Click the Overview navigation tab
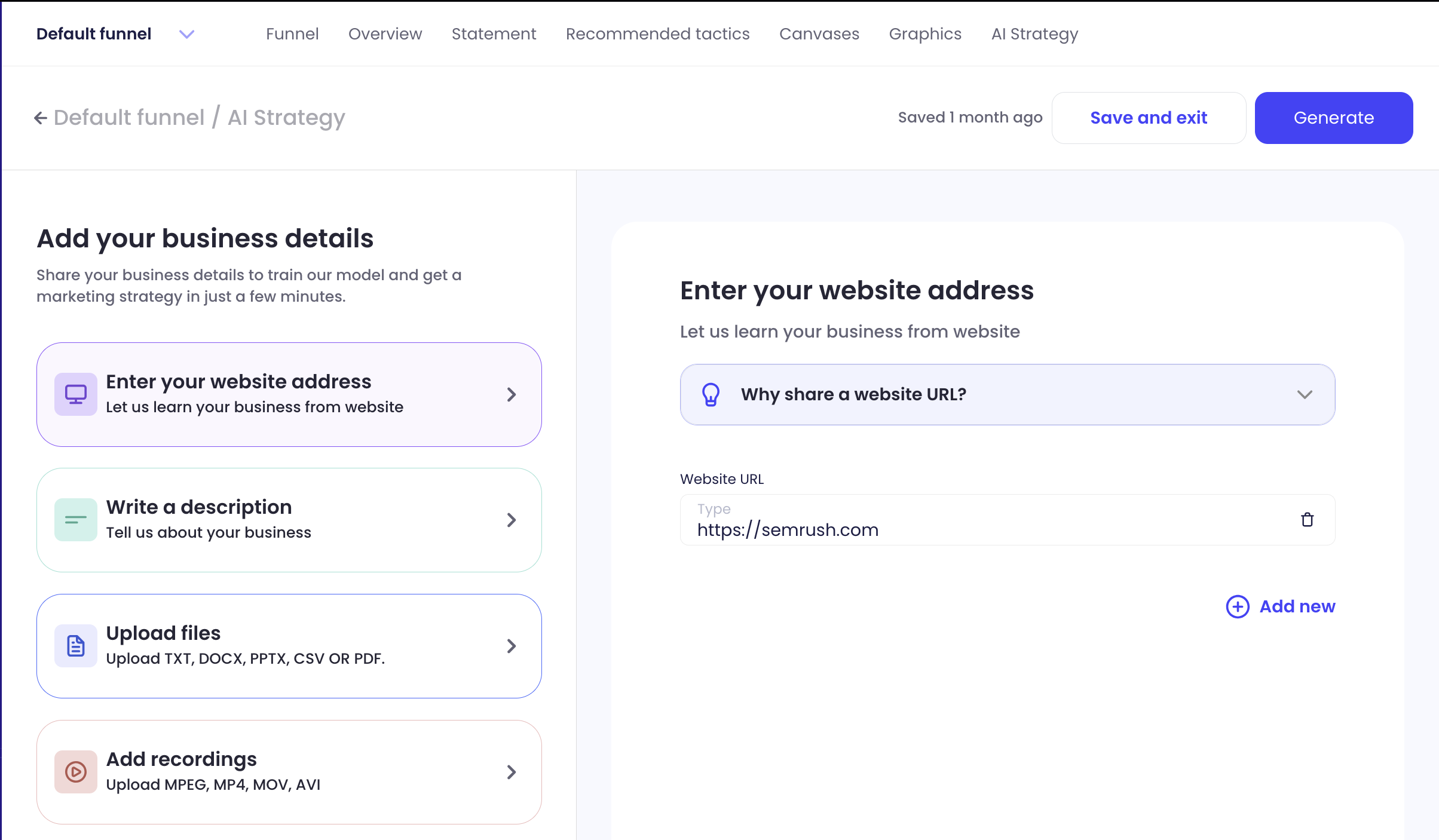The height and width of the screenshot is (840, 1439). [385, 34]
